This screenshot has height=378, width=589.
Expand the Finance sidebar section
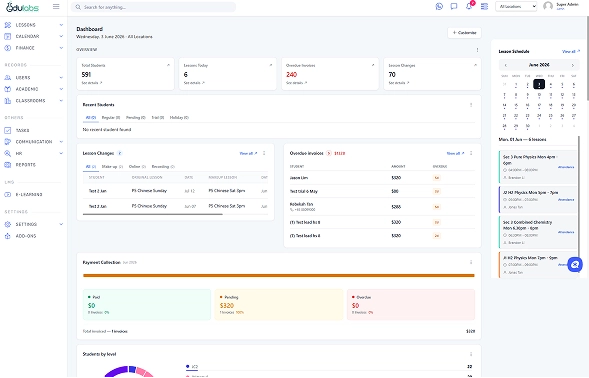33,48
